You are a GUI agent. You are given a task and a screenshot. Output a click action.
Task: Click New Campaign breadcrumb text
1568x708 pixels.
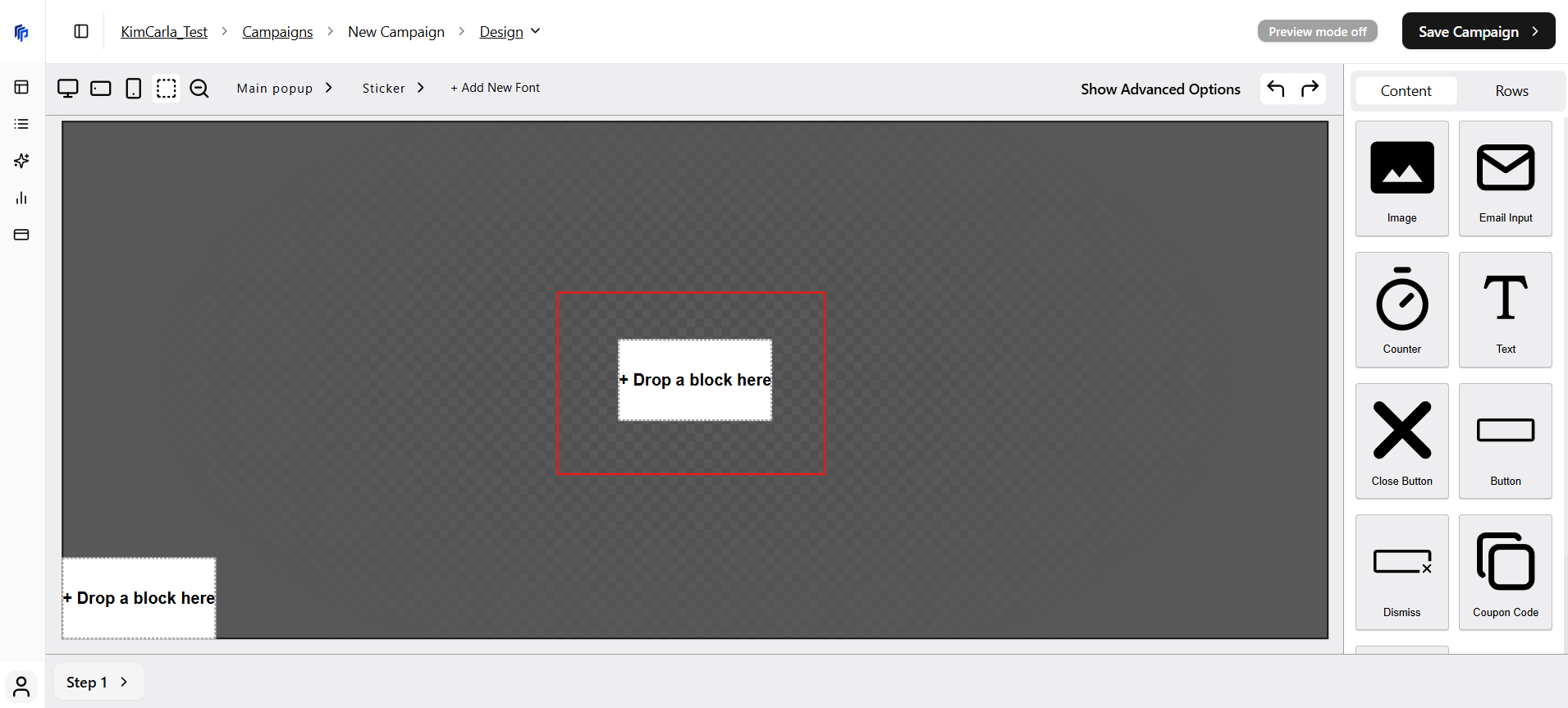(x=396, y=32)
